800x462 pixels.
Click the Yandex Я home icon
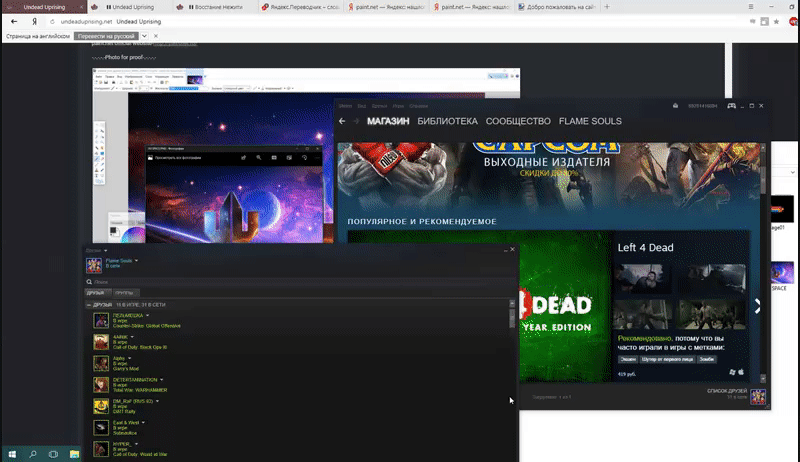[x=34, y=21]
